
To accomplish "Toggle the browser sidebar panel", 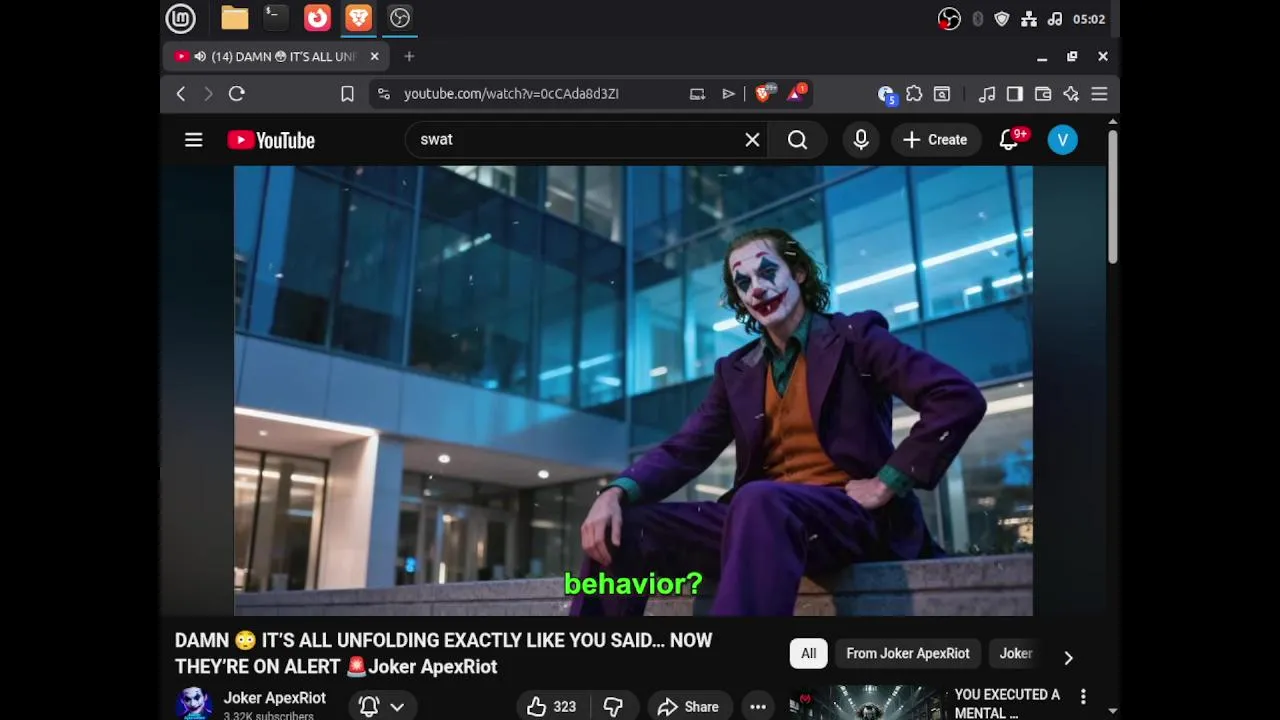I will (x=1015, y=94).
